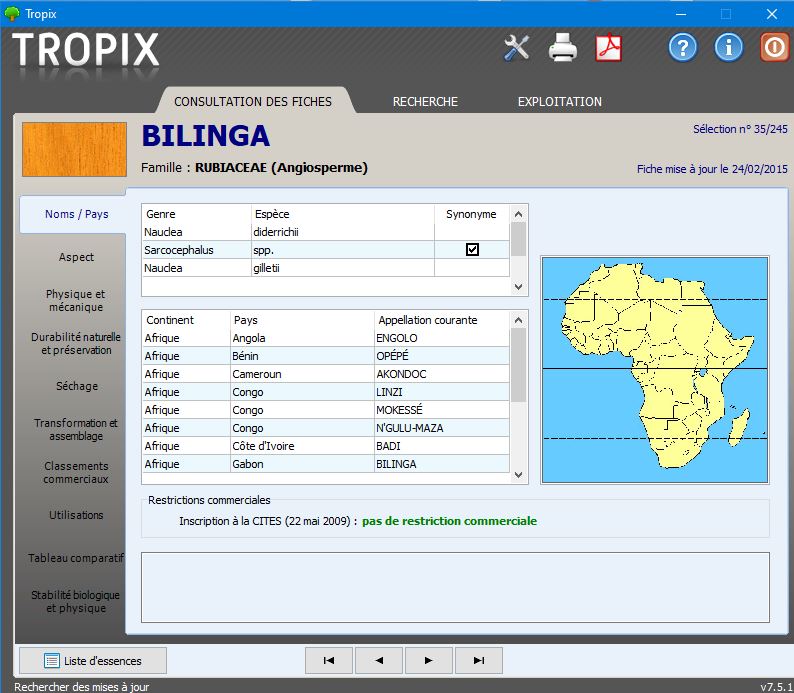Select the Gabon BILINGA row
The image size is (794, 693).
pyautogui.click(x=326, y=464)
